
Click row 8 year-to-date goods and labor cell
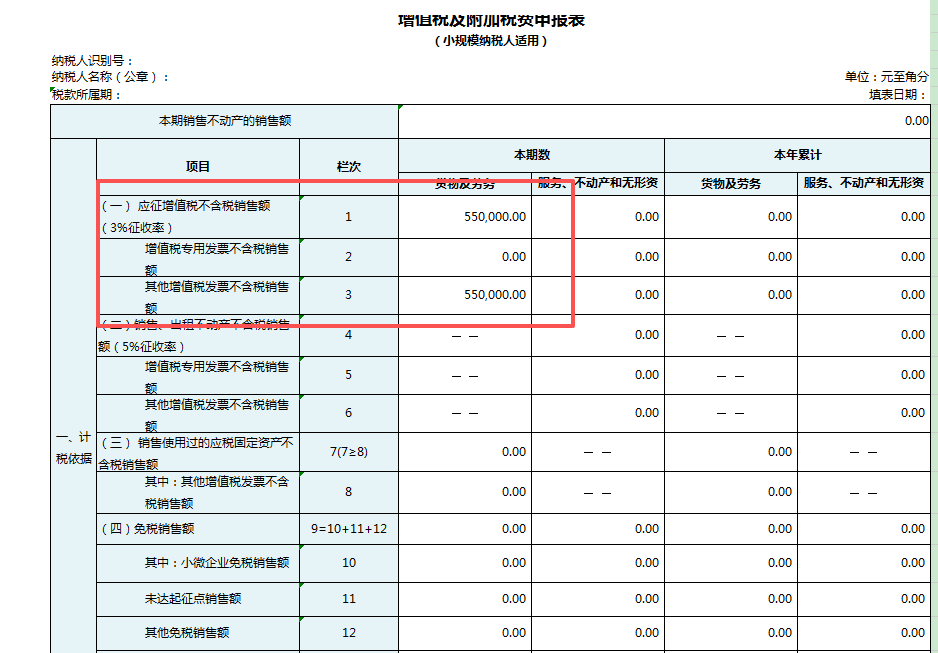click(730, 492)
